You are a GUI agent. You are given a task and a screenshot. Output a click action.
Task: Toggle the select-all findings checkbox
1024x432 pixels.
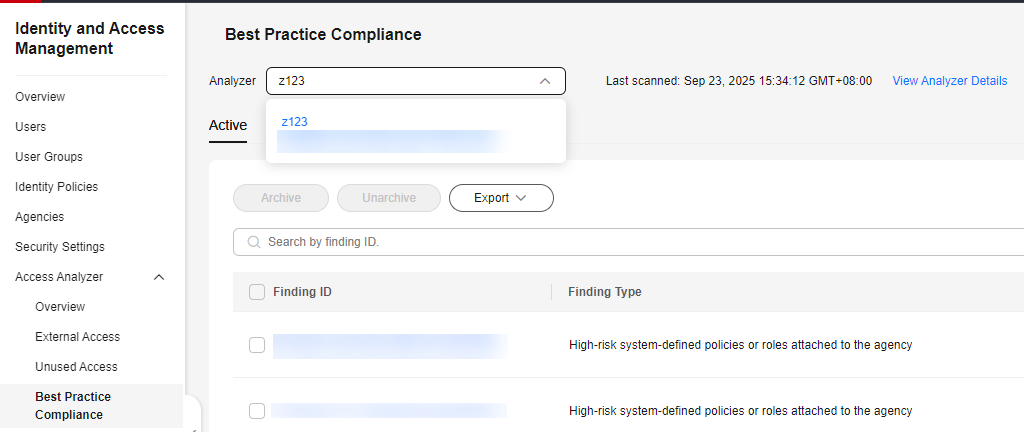(257, 292)
